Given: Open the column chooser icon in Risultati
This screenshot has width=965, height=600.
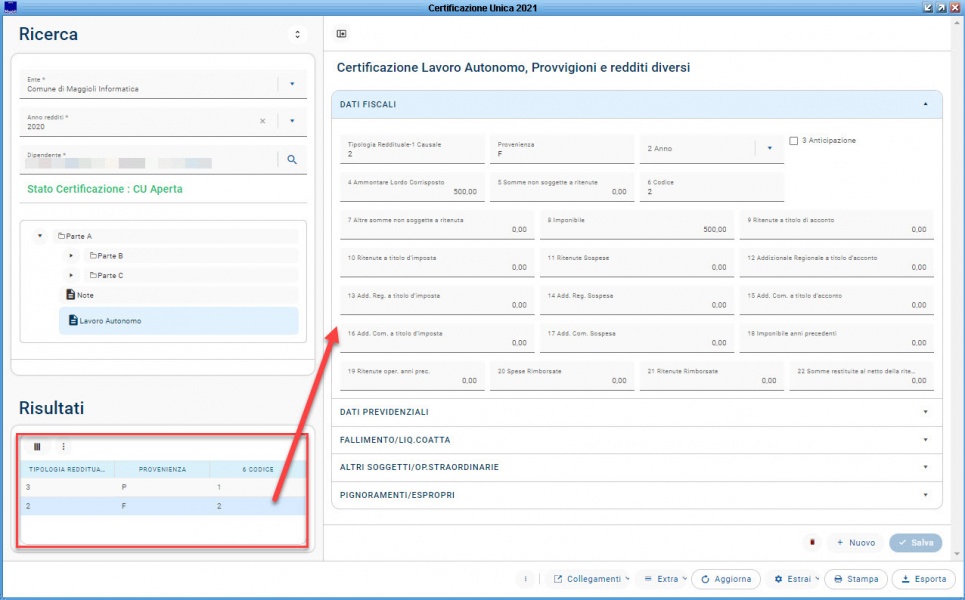Looking at the screenshot, I should (x=37, y=447).
